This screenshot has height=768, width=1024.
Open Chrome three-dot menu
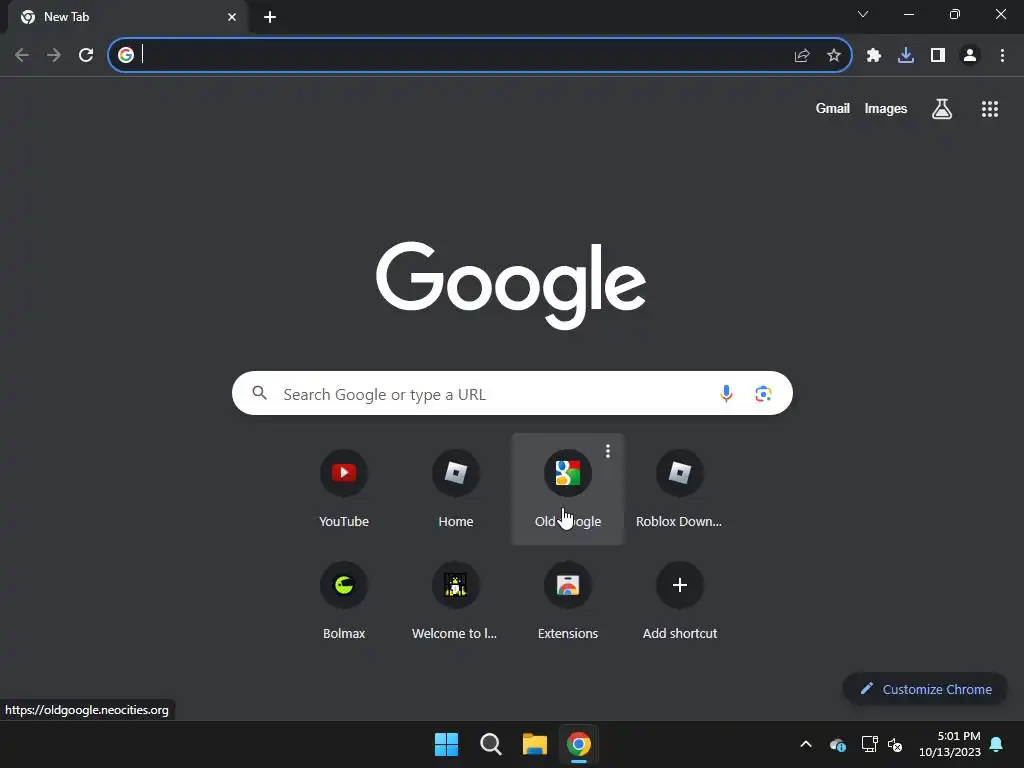1002,55
